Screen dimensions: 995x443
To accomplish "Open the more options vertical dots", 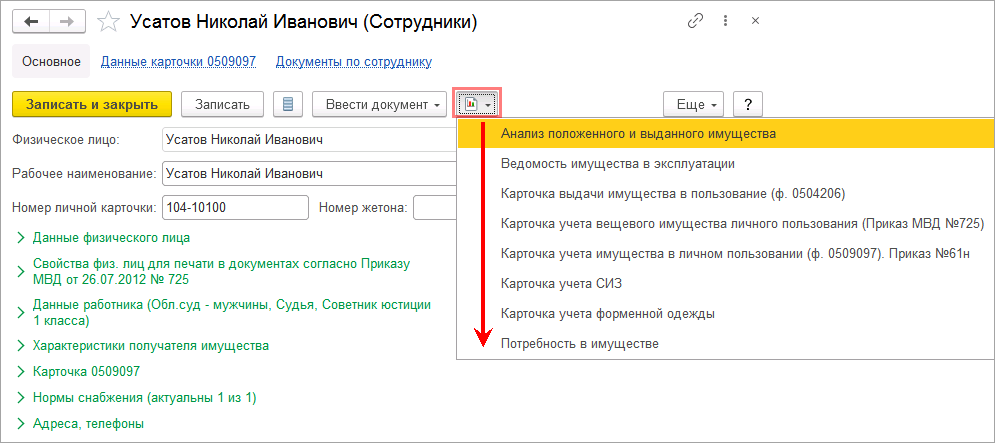I will tap(725, 21).
